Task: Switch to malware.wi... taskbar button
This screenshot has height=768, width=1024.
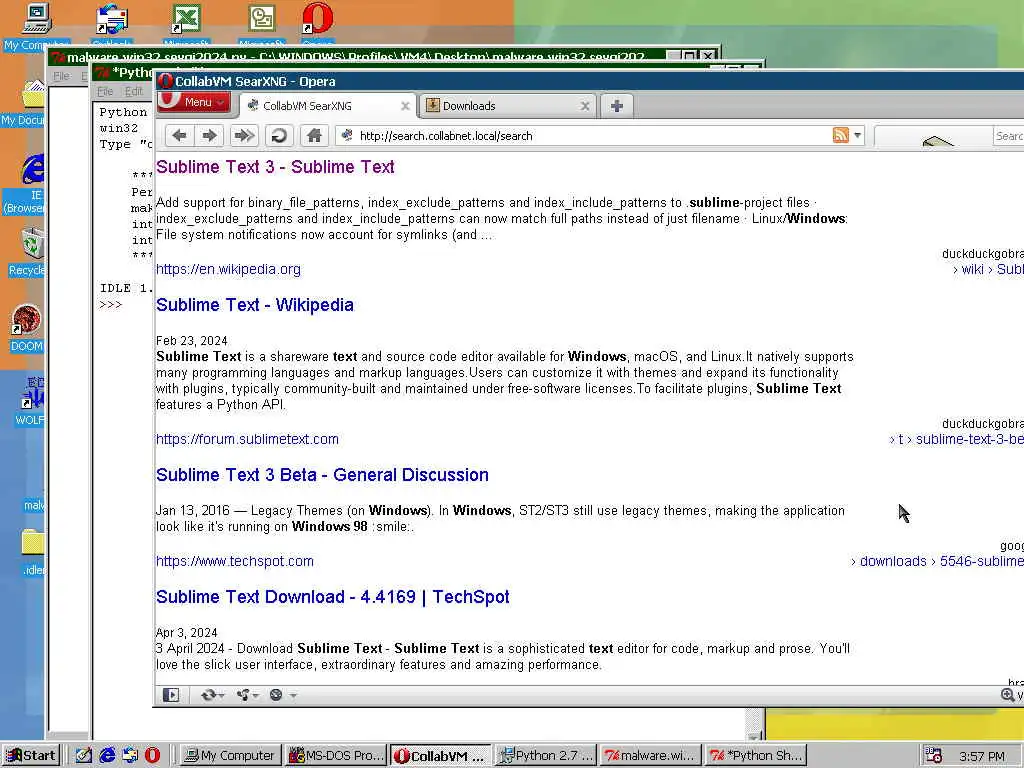Action: click(650, 756)
